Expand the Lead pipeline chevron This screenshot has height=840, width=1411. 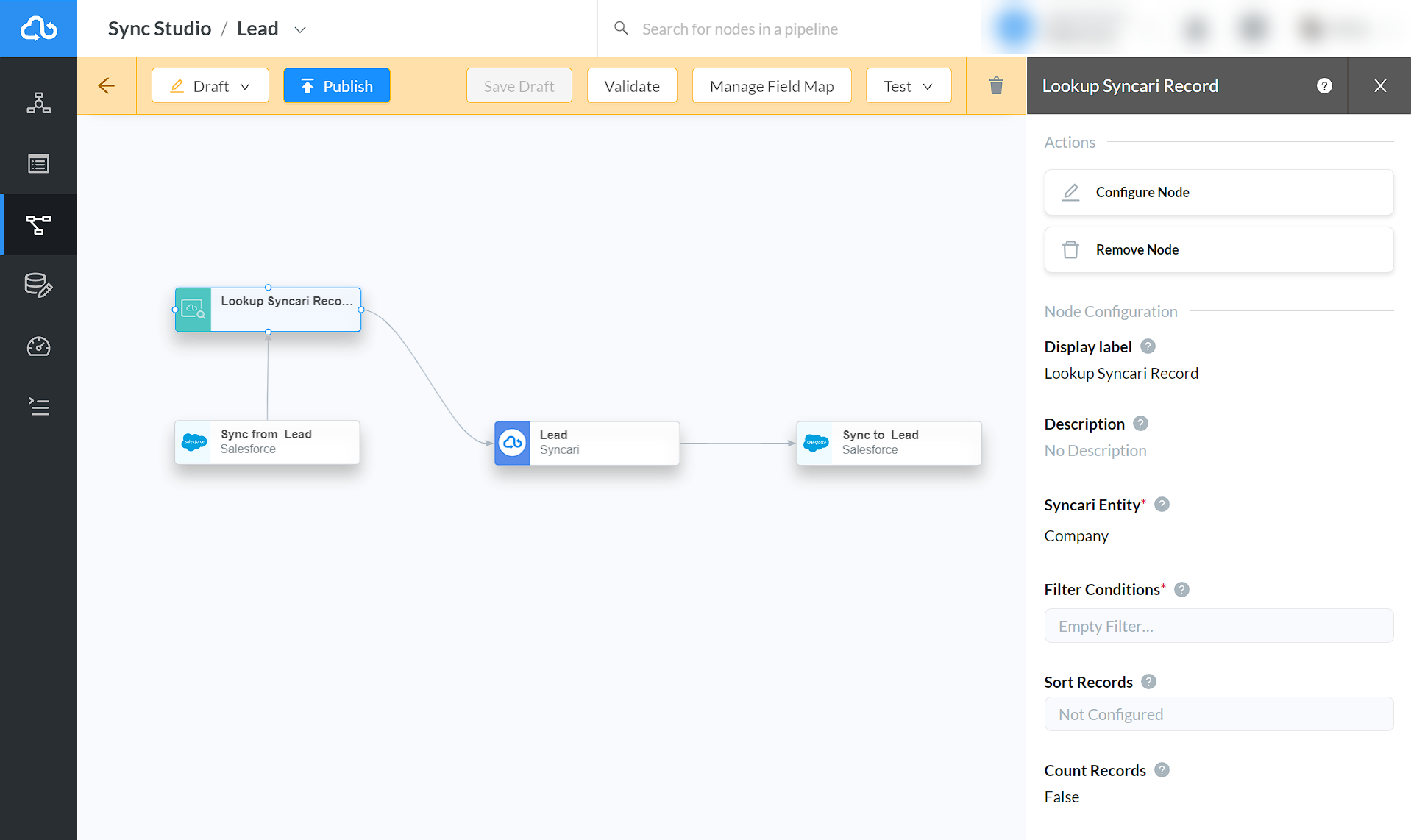(299, 29)
